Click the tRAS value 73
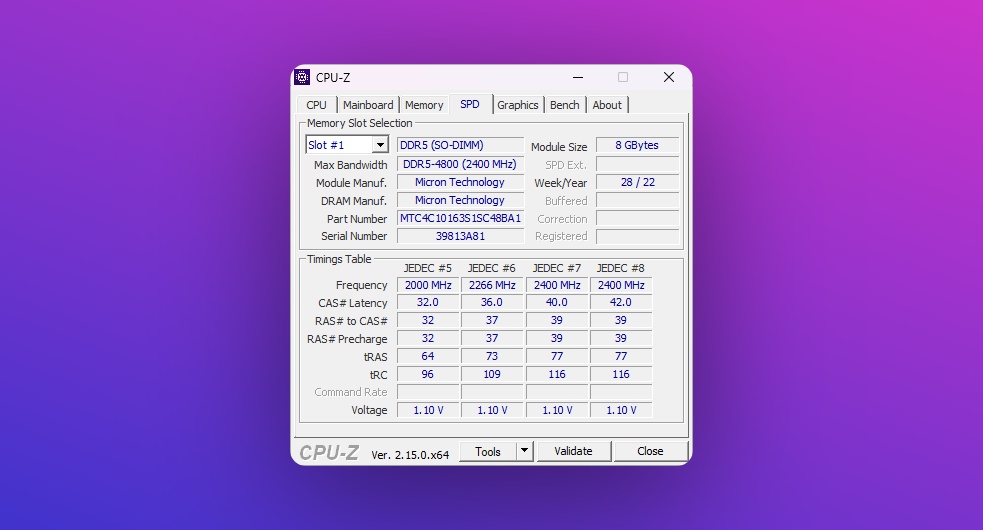The width and height of the screenshot is (983, 530). pyautogui.click(x=492, y=356)
